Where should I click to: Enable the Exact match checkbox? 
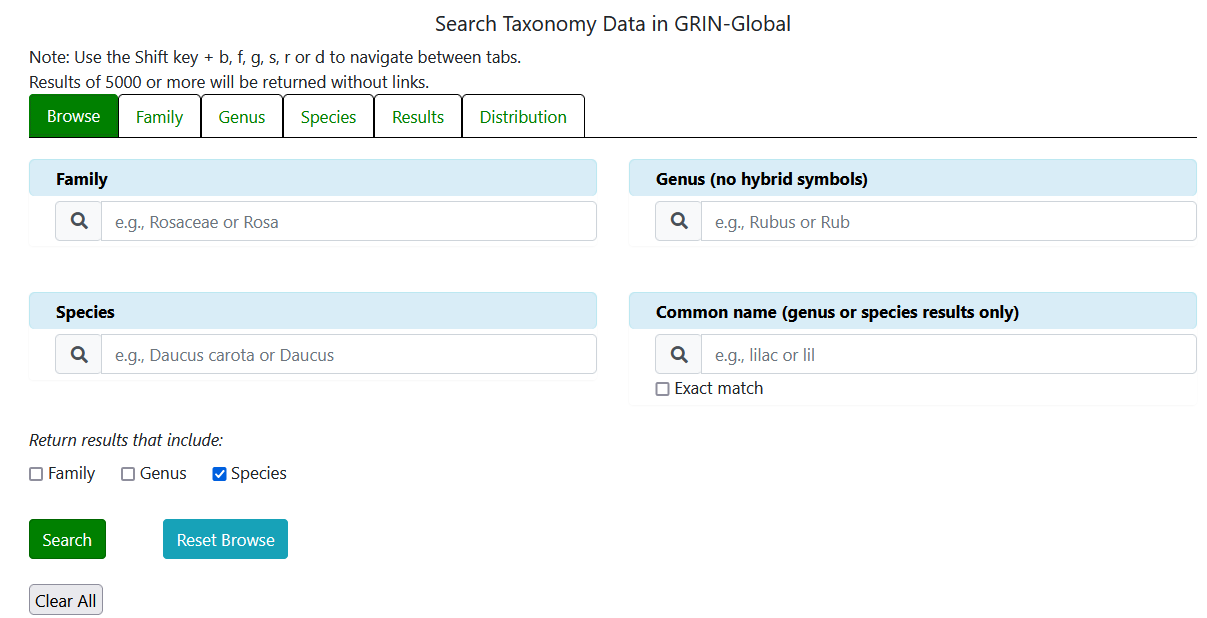pos(662,389)
